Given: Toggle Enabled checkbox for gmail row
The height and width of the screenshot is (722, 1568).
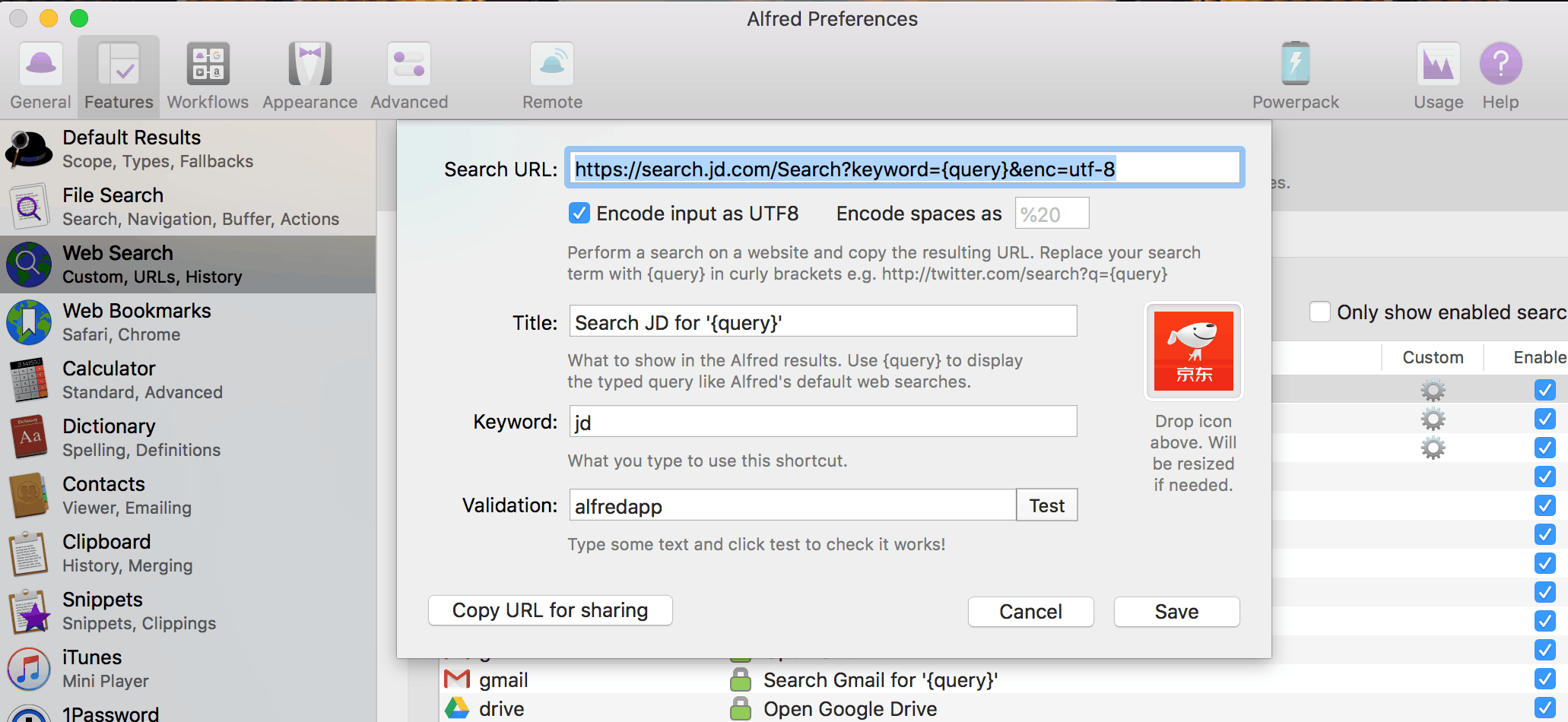Looking at the screenshot, I should click(1544, 679).
